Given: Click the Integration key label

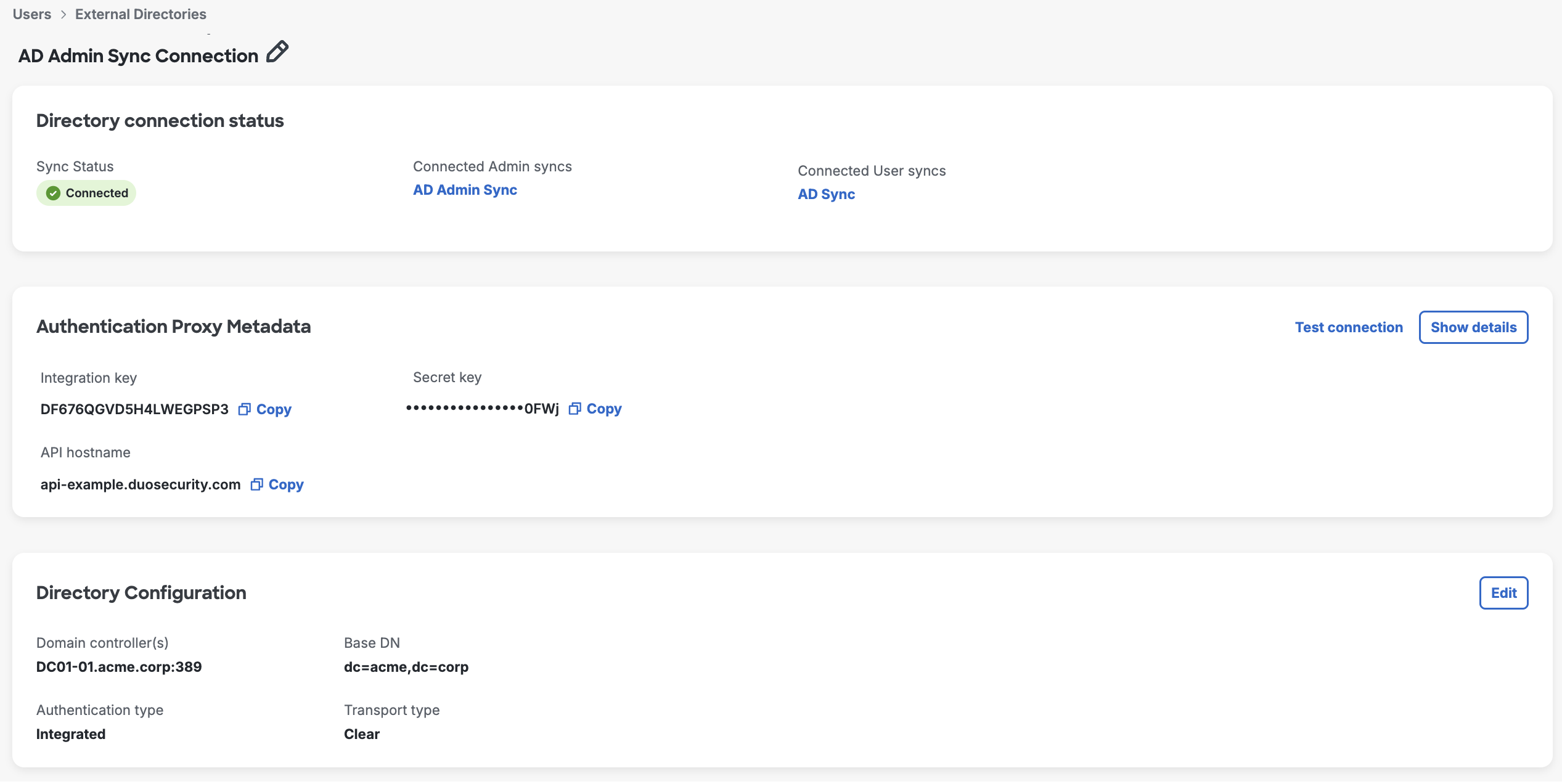Looking at the screenshot, I should click(x=89, y=378).
